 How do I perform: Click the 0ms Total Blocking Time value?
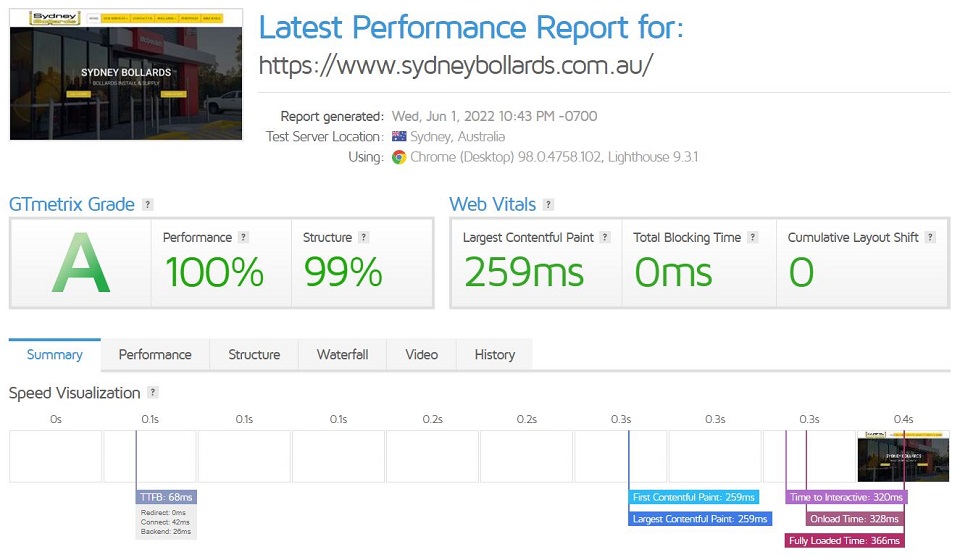click(673, 272)
